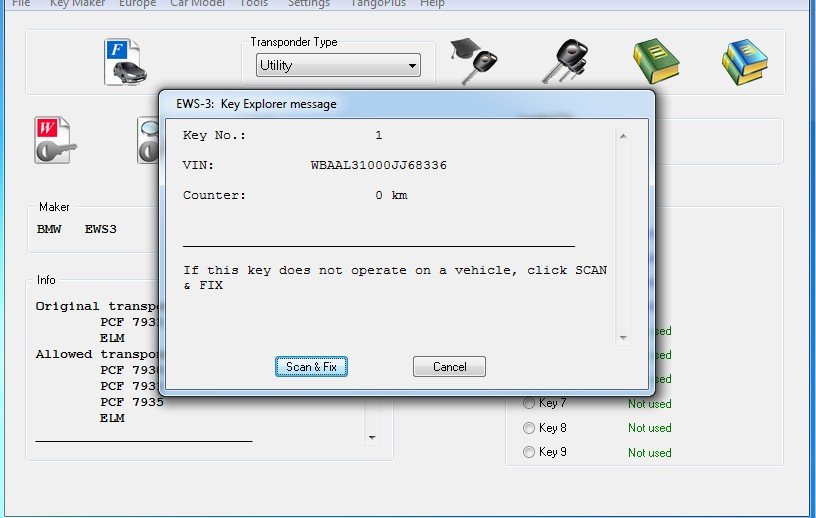Open the green book manual icon
816x518 pixels.
point(656,61)
